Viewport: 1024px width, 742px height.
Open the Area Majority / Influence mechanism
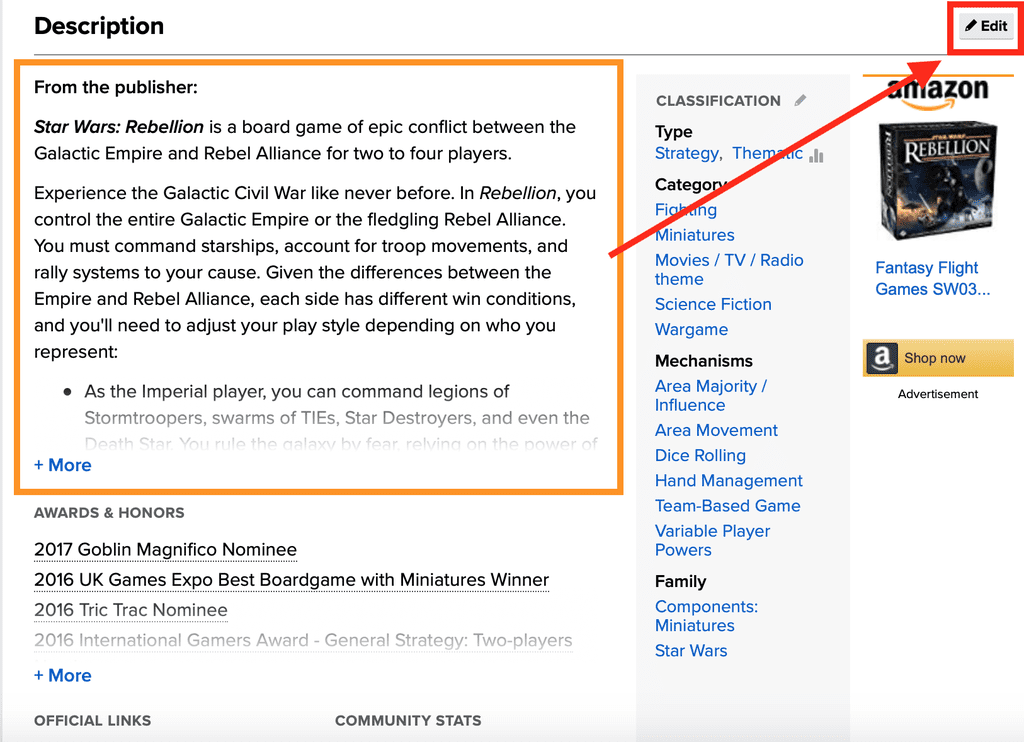(x=711, y=396)
